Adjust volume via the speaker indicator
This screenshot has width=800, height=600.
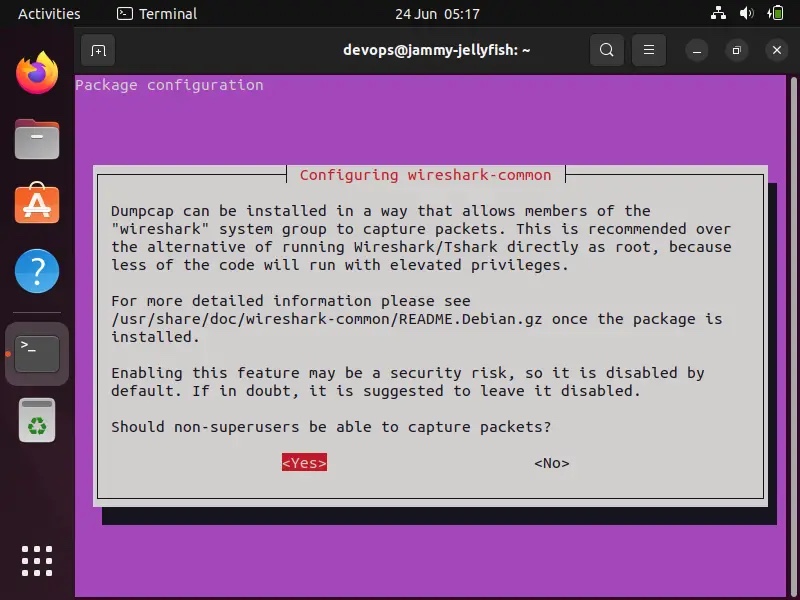point(748,13)
